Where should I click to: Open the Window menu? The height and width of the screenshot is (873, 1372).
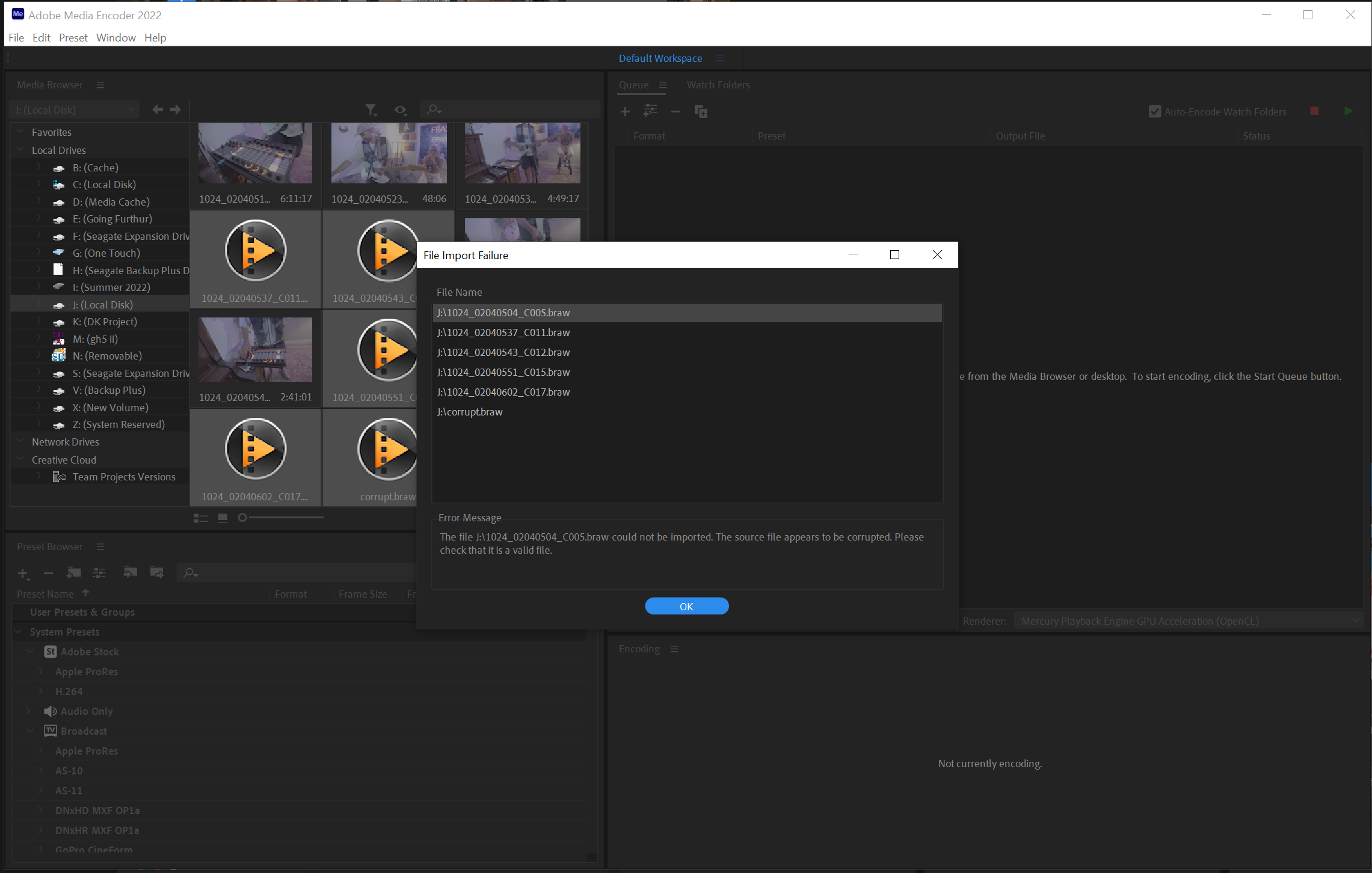[116, 37]
